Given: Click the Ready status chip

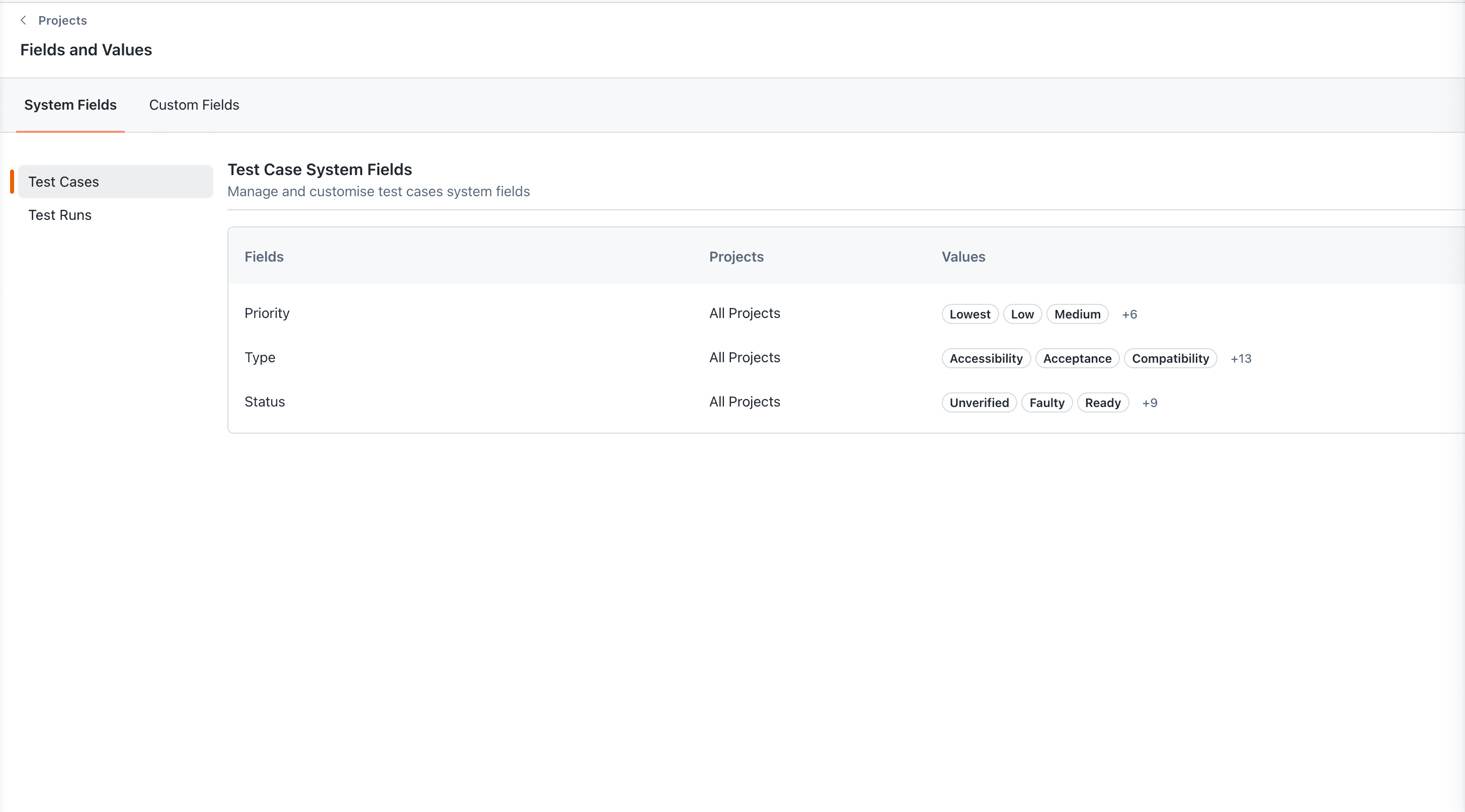Looking at the screenshot, I should click(1102, 403).
